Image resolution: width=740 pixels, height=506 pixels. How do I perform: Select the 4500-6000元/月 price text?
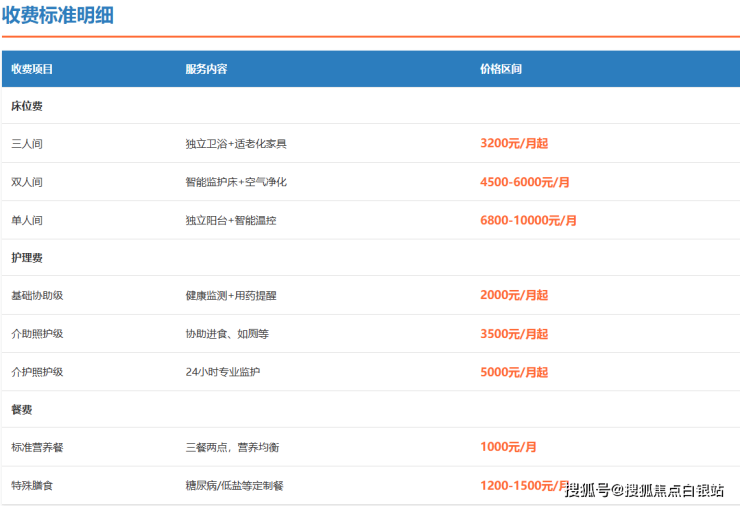525,182
